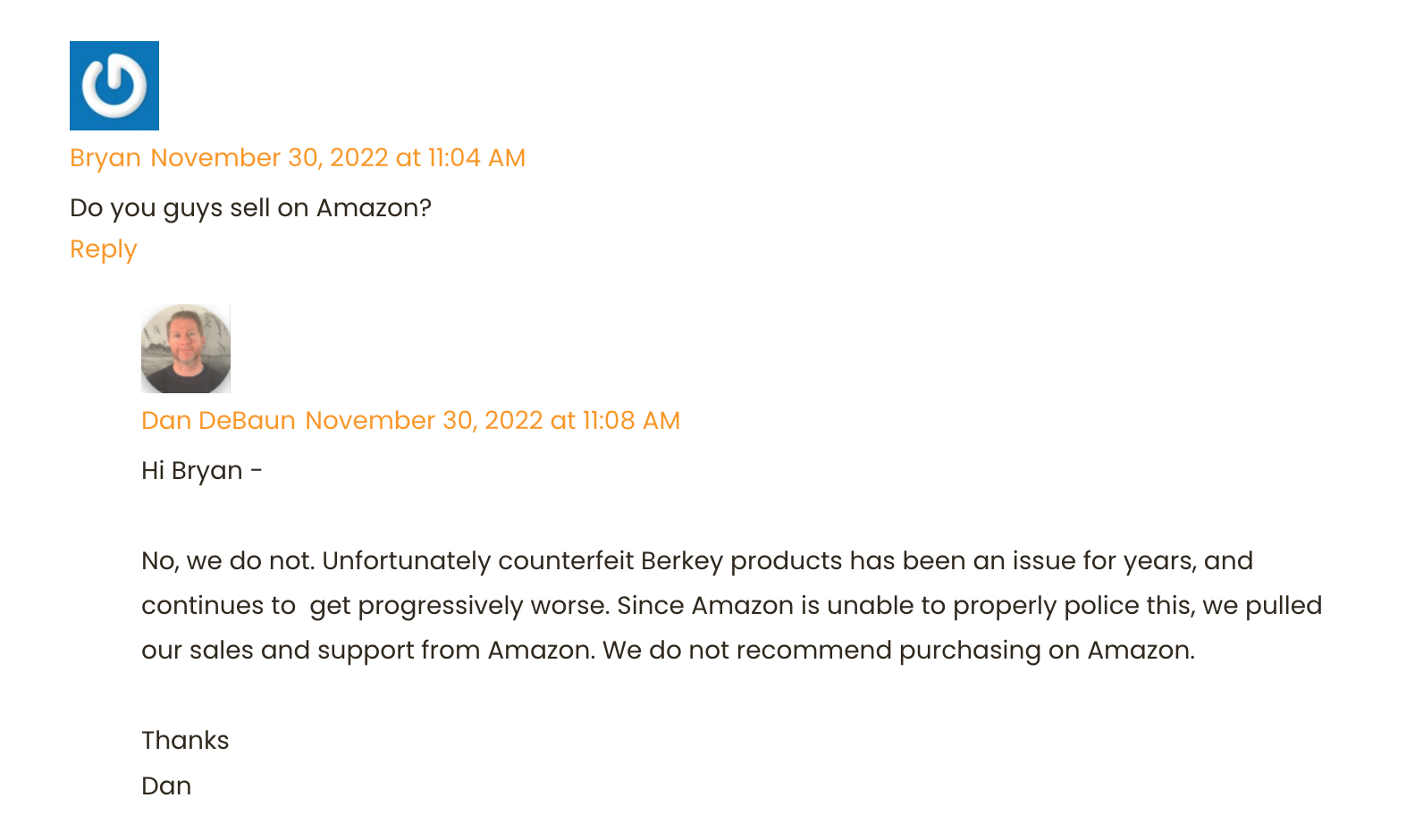
Task: Click the "Thanks" closing line
Action: coord(185,741)
